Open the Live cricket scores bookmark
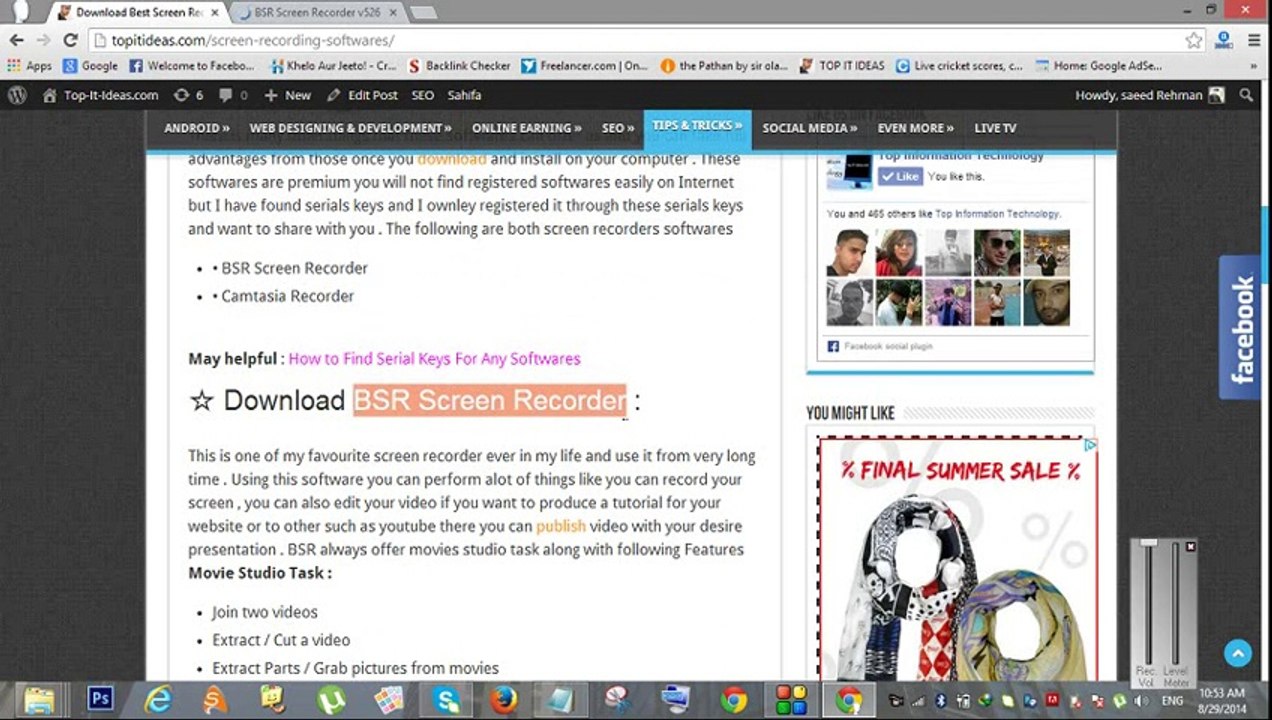Image resolution: width=1272 pixels, height=720 pixels. (959, 66)
